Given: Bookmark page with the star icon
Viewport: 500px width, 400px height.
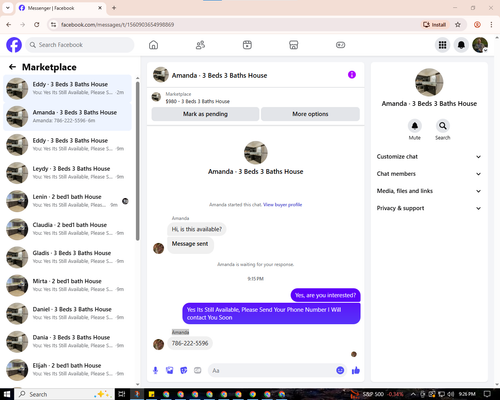Looking at the screenshot, I should click(458, 25).
